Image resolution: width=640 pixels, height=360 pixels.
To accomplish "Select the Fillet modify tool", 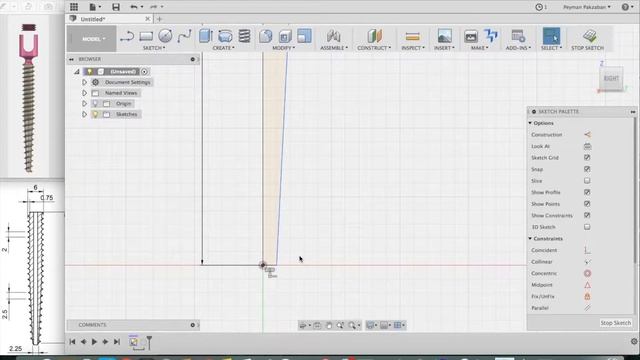I will [265, 36].
